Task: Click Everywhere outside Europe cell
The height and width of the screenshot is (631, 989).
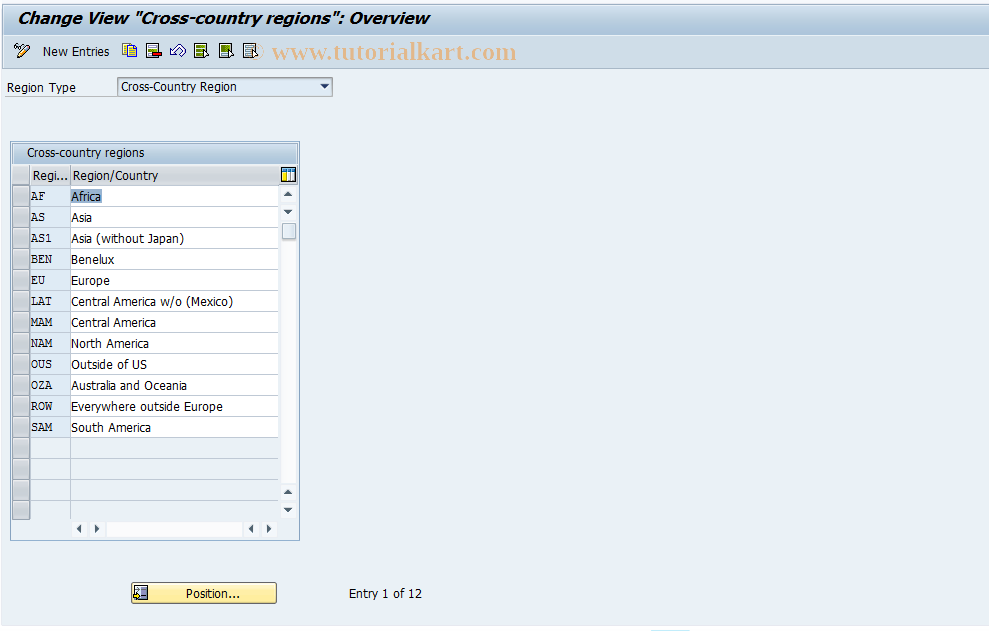Action: [x=174, y=406]
